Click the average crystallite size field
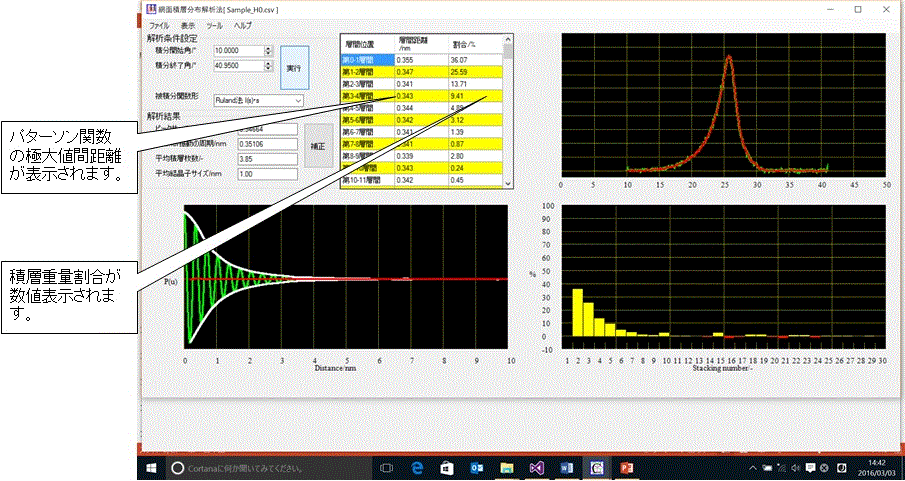This screenshot has width=905, height=481. click(x=267, y=174)
